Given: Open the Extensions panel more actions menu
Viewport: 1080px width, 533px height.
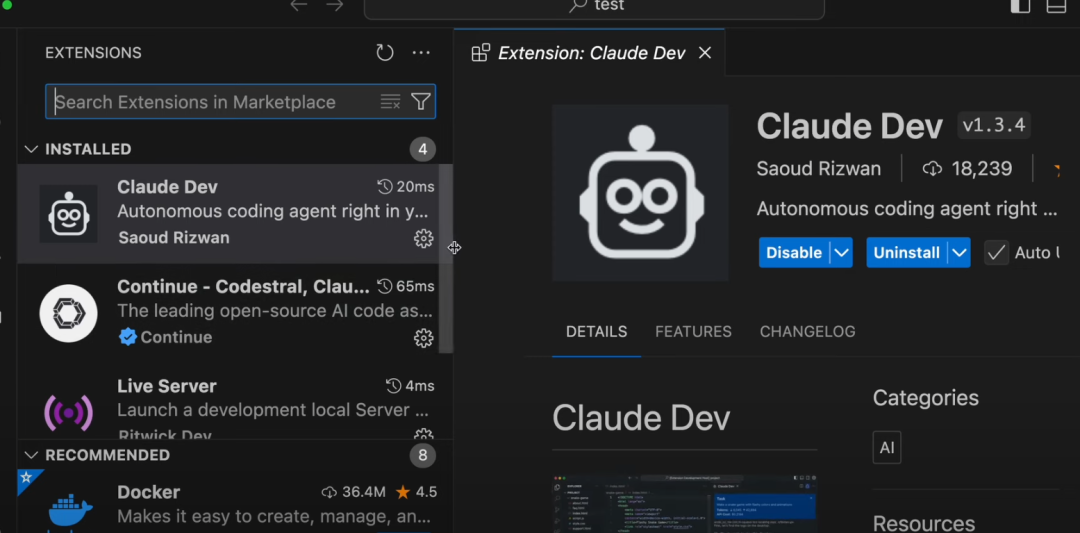Looking at the screenshot, I should (421, 53).
